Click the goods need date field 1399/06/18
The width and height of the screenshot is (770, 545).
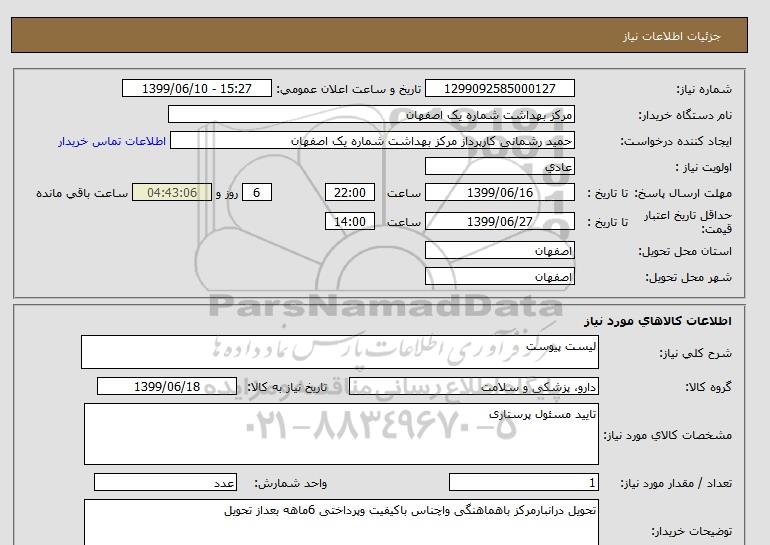(x=167, y=386)
